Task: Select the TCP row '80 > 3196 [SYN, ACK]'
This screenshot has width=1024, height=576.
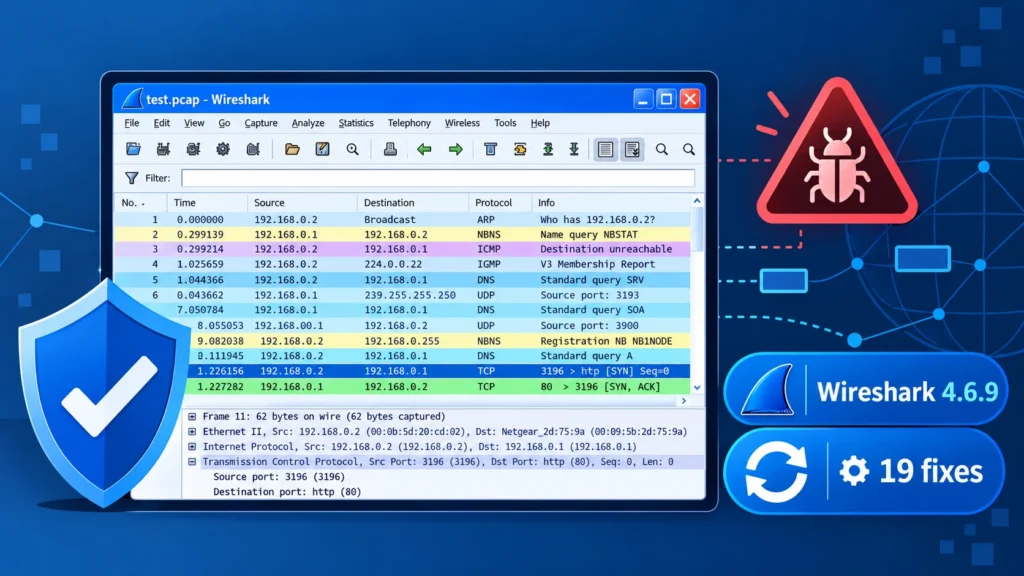Action: (438, 387)
